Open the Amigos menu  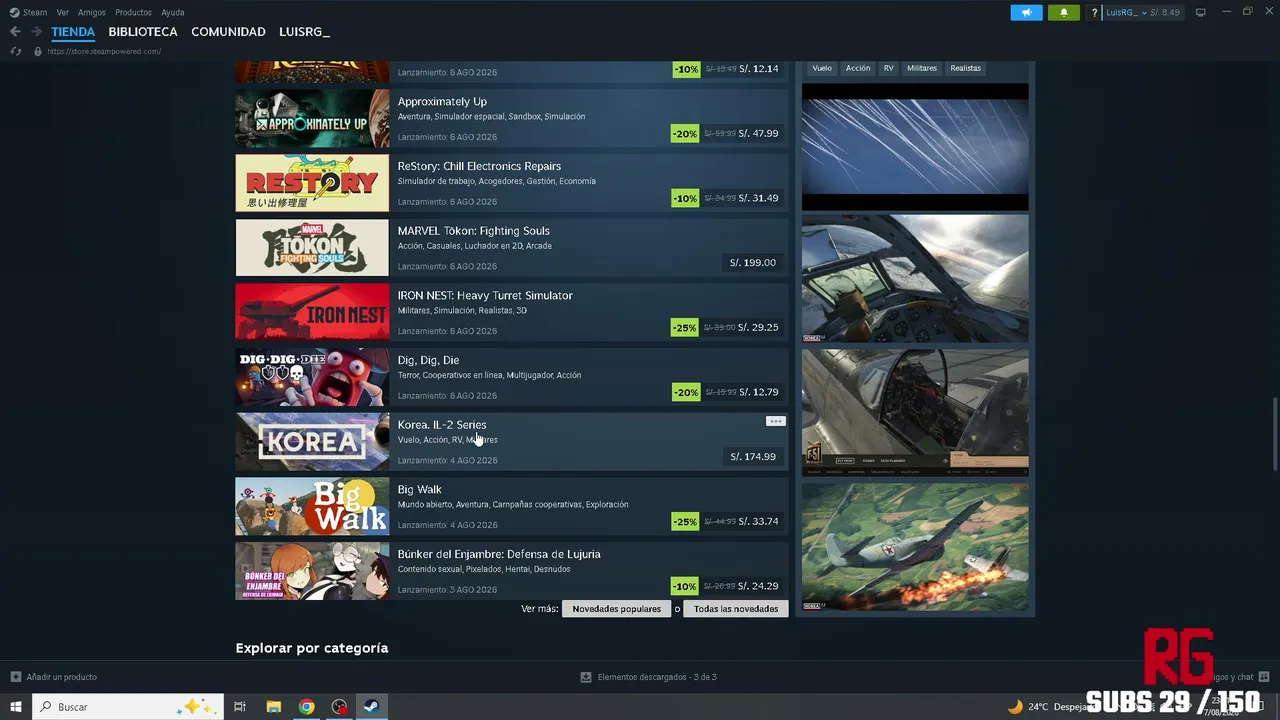[92, 12]
